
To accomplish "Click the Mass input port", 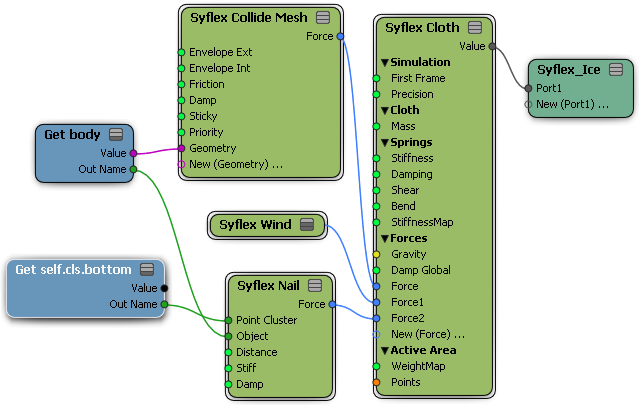I will 377,126.
